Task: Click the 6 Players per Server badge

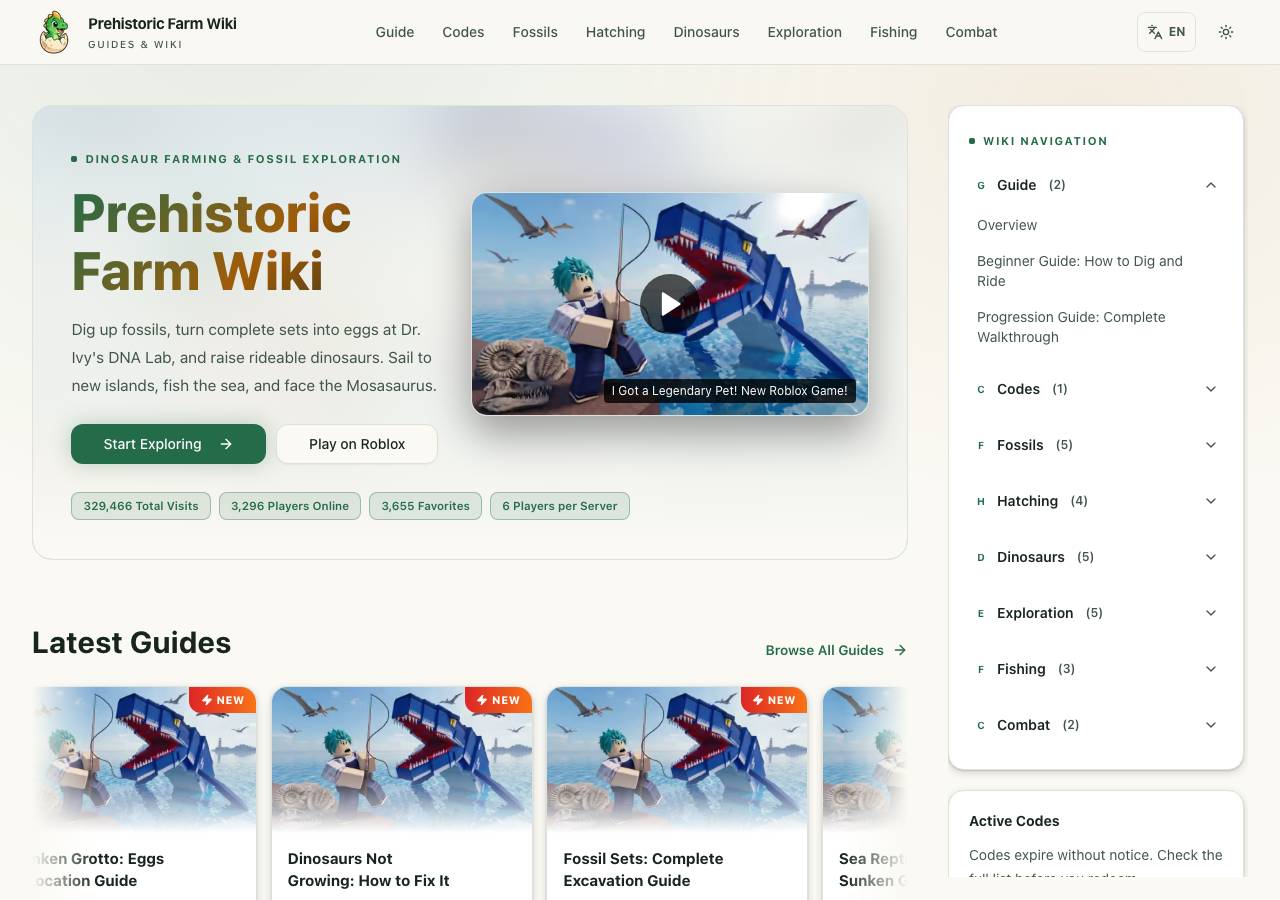Action: pyautogui.click(x=560, y=506)
